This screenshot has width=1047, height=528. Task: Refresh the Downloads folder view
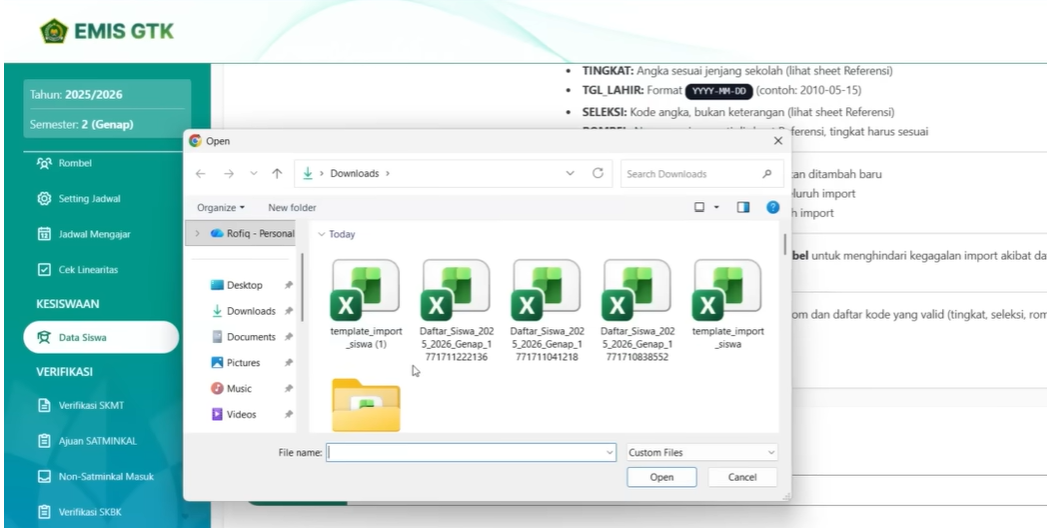pyautogui.click(x=598, y=173)
